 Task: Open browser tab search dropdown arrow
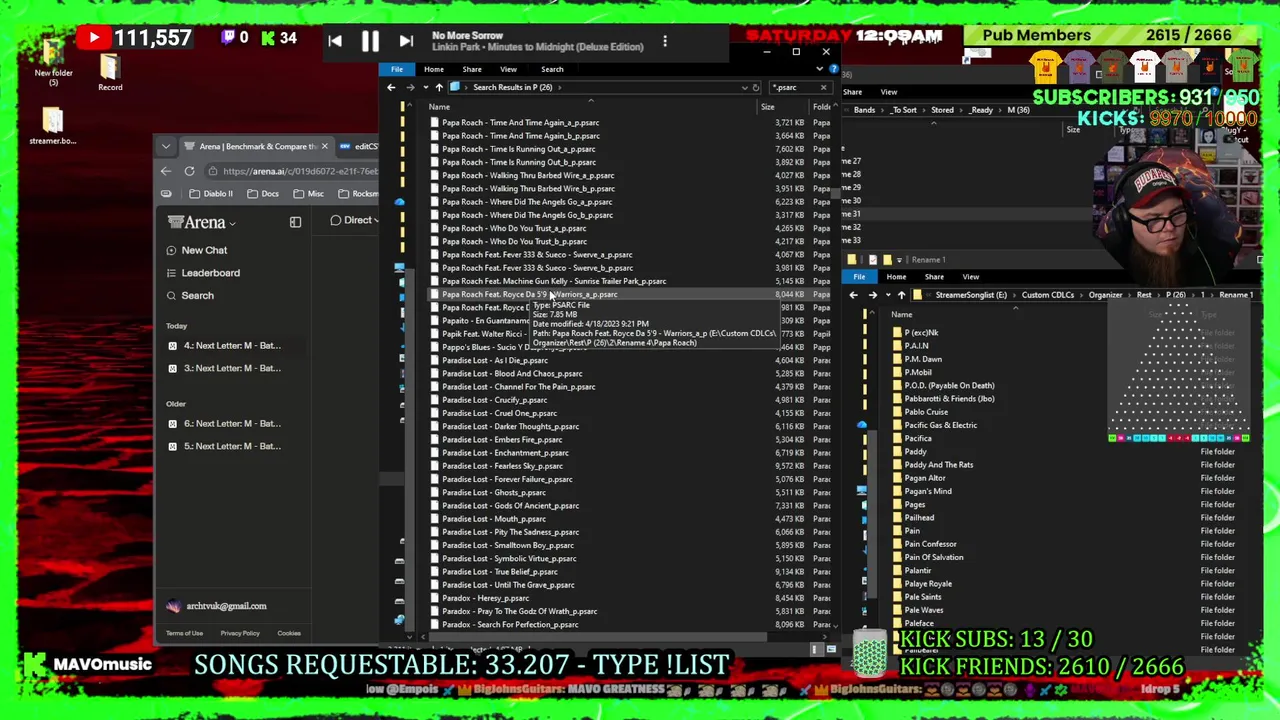click(x=166, y=146)
